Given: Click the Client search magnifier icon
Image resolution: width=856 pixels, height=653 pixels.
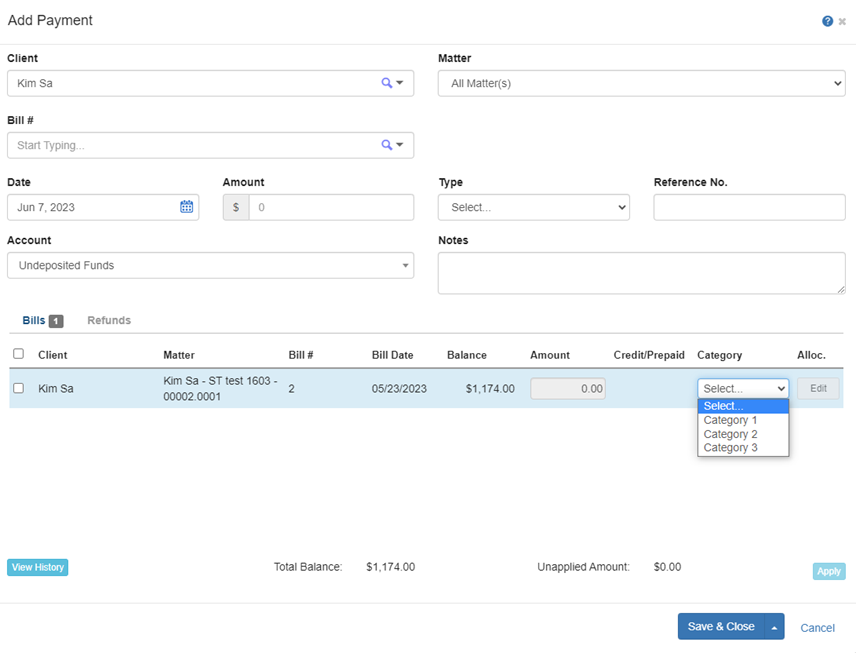Looking at the screenshot, I should (x=387, y=83).
